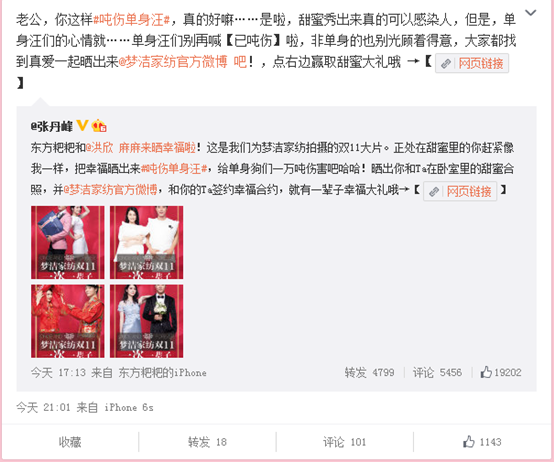554x462 pixels.
Task: Click 转发 18 to repost
Action: (x=207, y=442)
